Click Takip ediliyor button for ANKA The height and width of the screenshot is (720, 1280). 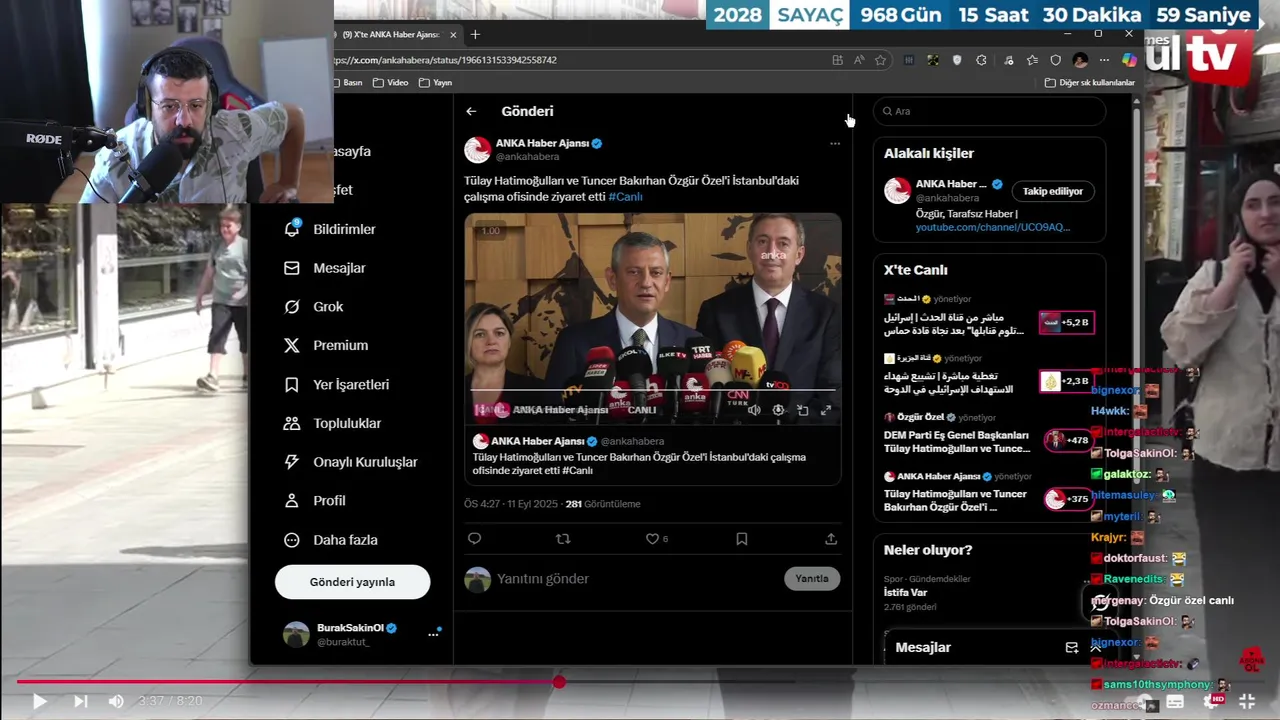coord(1053,191)
